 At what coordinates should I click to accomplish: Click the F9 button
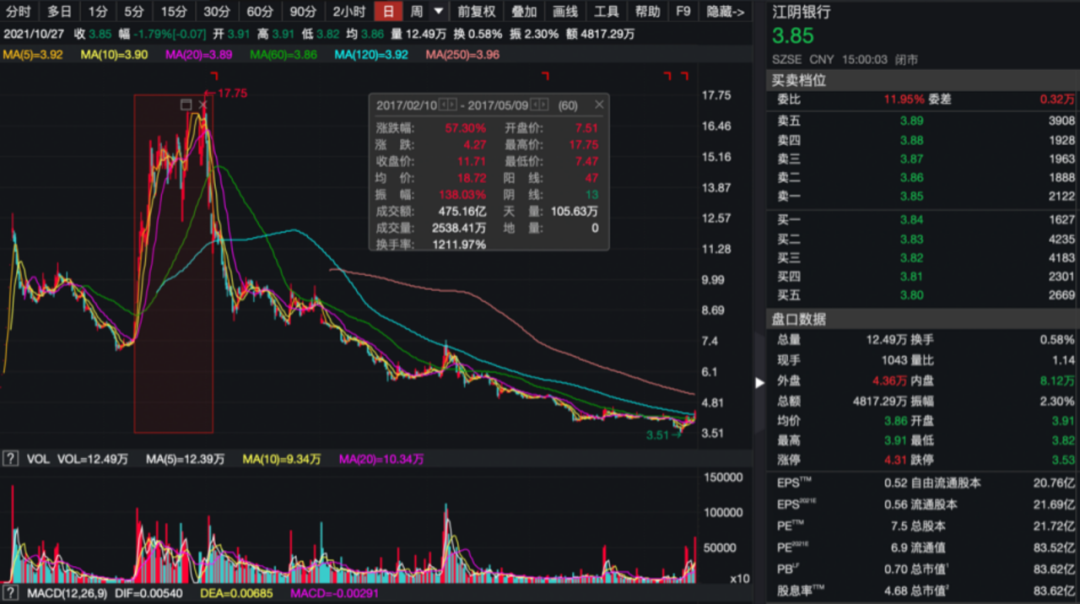coord(683,11)
